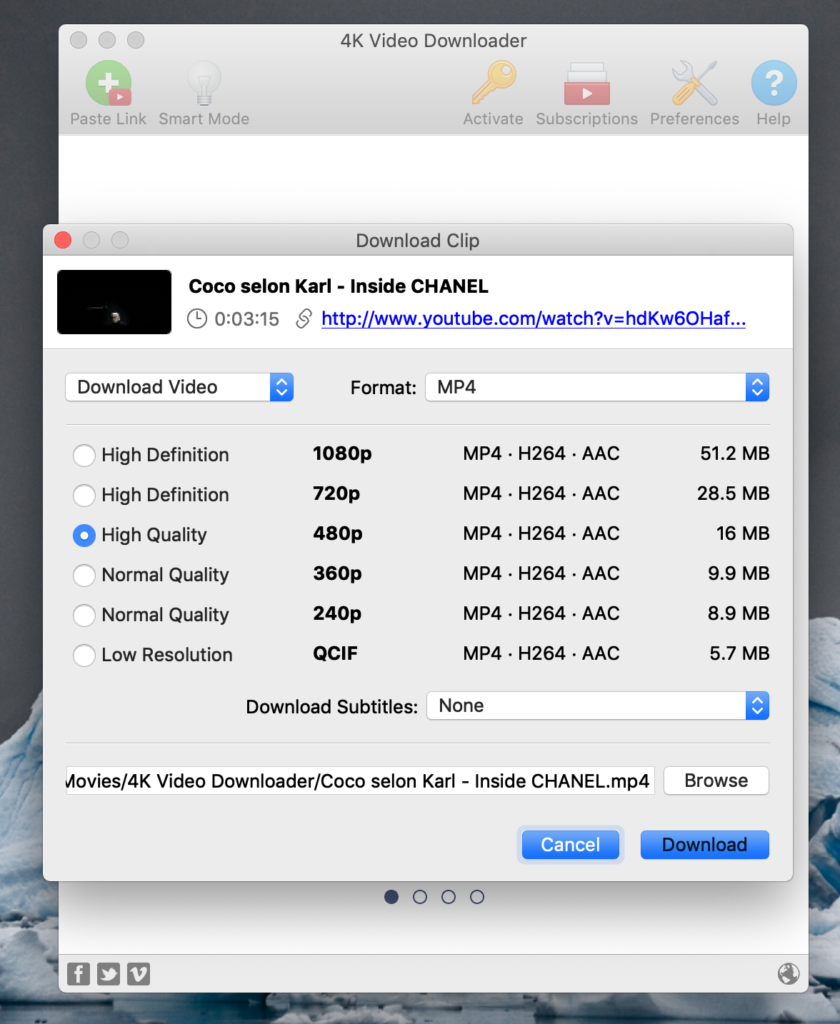840x1024 pixels.
Task: Click the Activate key icon
Action: point(493,84)
